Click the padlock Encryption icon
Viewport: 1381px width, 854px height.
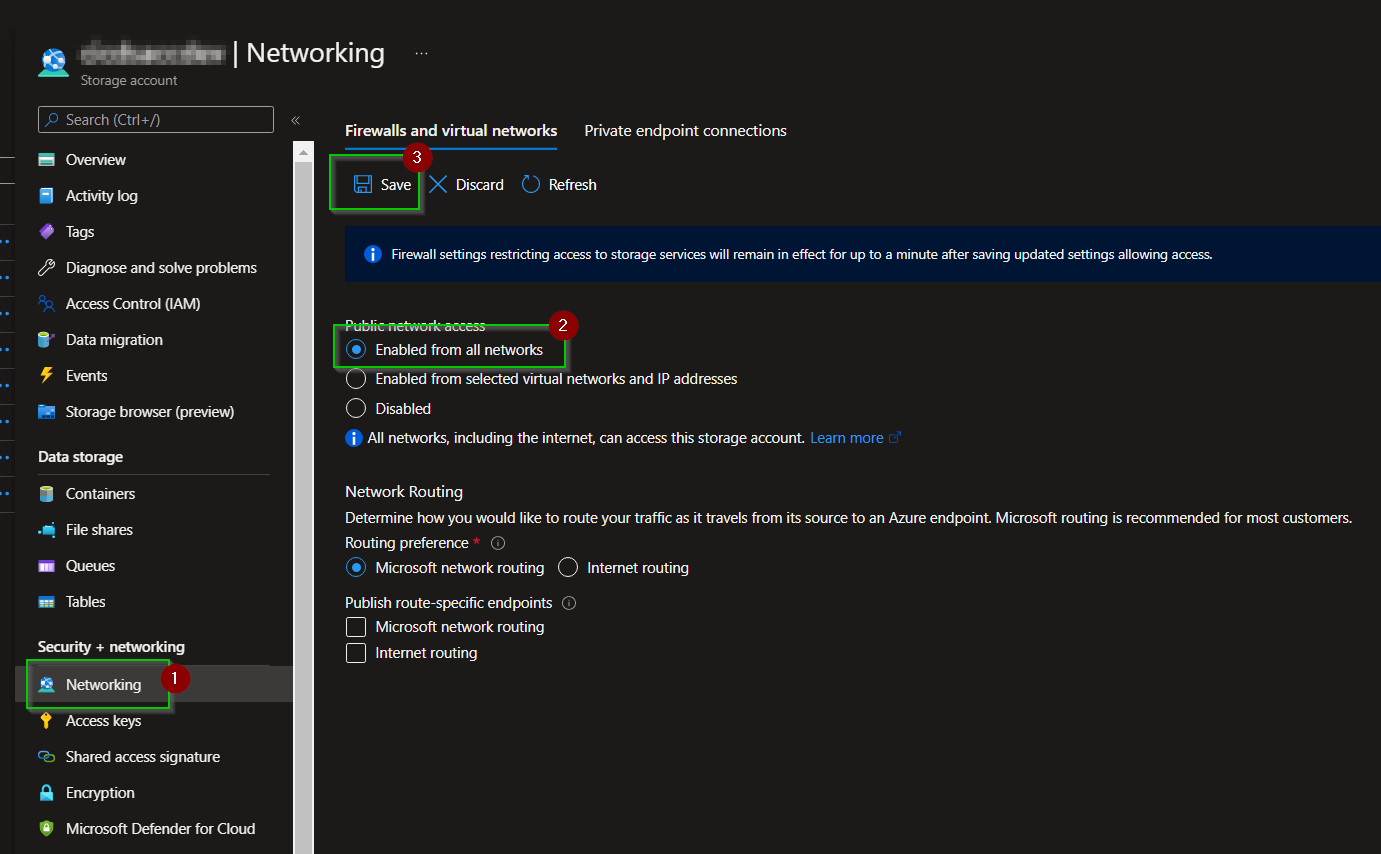[x=46, y=793]
